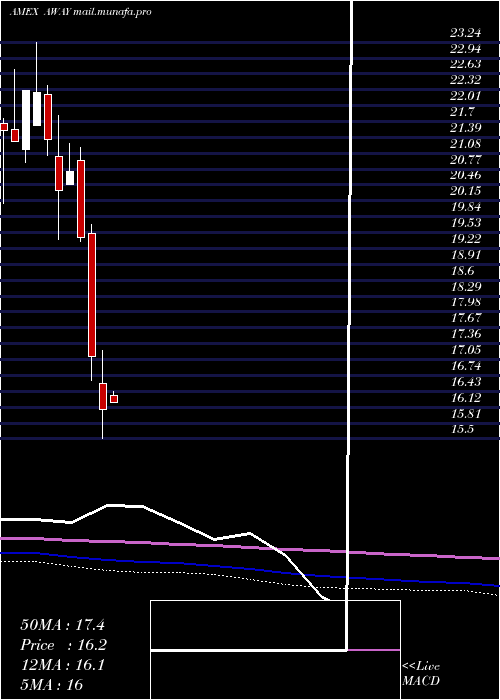
Task: Click the 23.24 price axis label
Action: (x=465, y=32)
